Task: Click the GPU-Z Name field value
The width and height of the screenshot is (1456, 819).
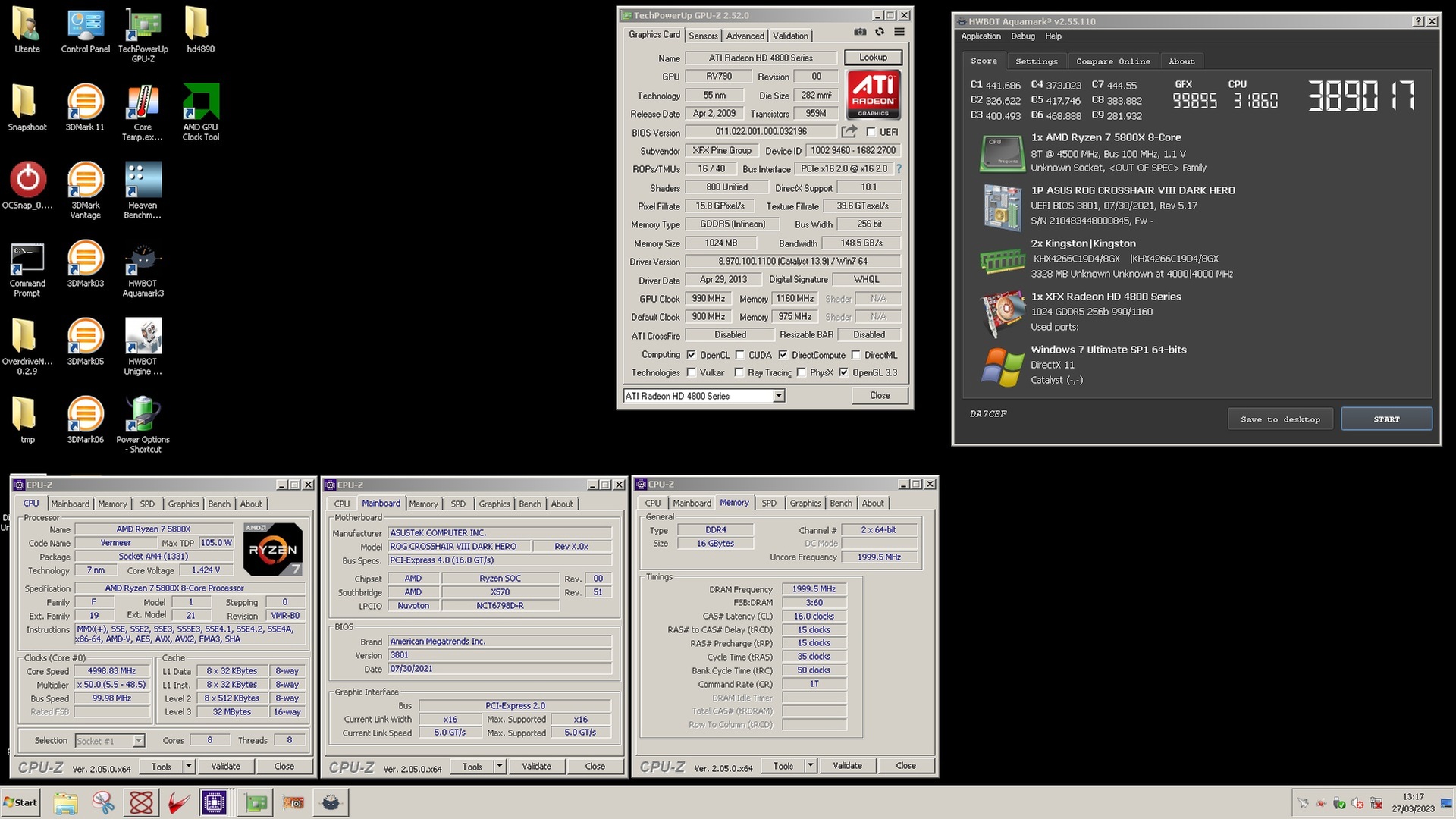Action: (x=761, y=58)
